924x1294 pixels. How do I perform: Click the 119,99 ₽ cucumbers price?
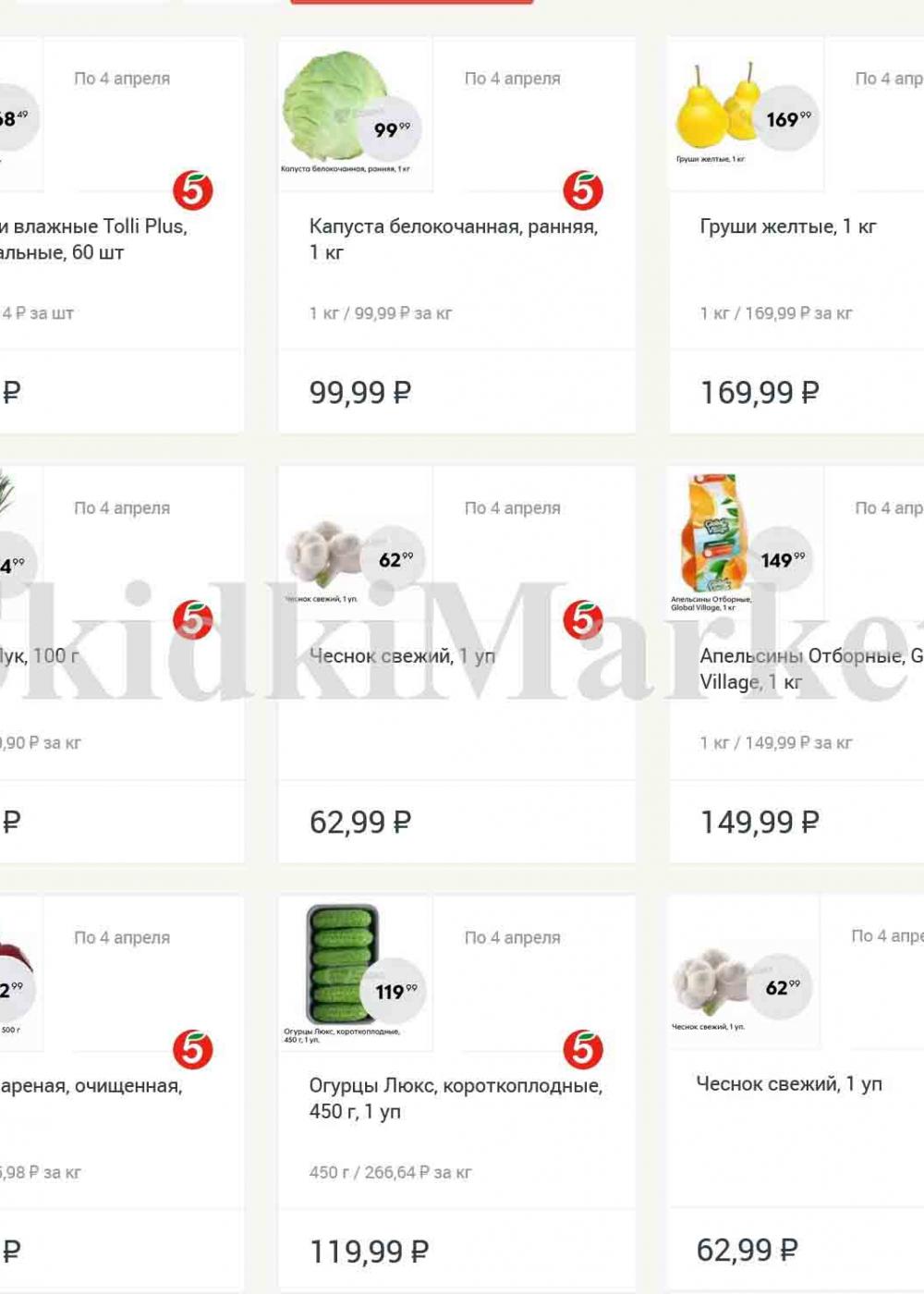point(369,1251)
